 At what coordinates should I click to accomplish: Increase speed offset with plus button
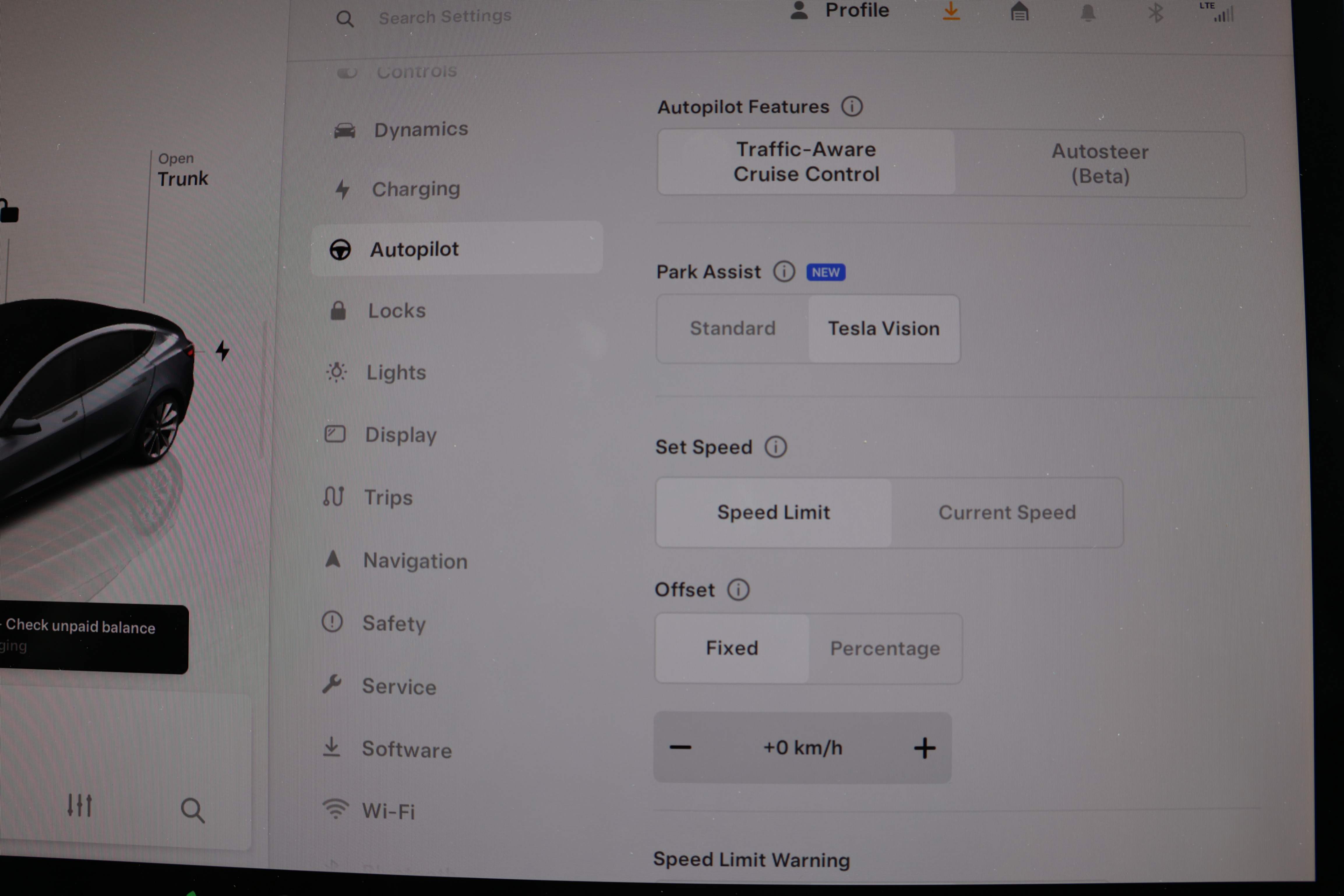[925, 748]
